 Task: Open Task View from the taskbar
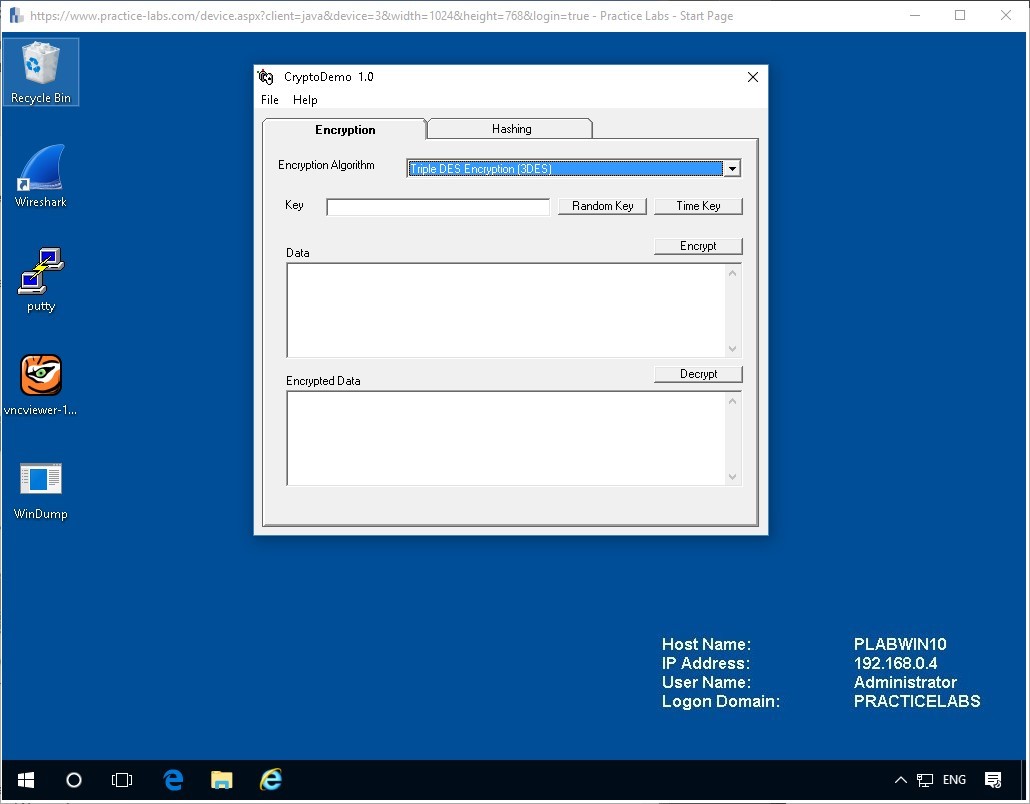coord(122,779)
